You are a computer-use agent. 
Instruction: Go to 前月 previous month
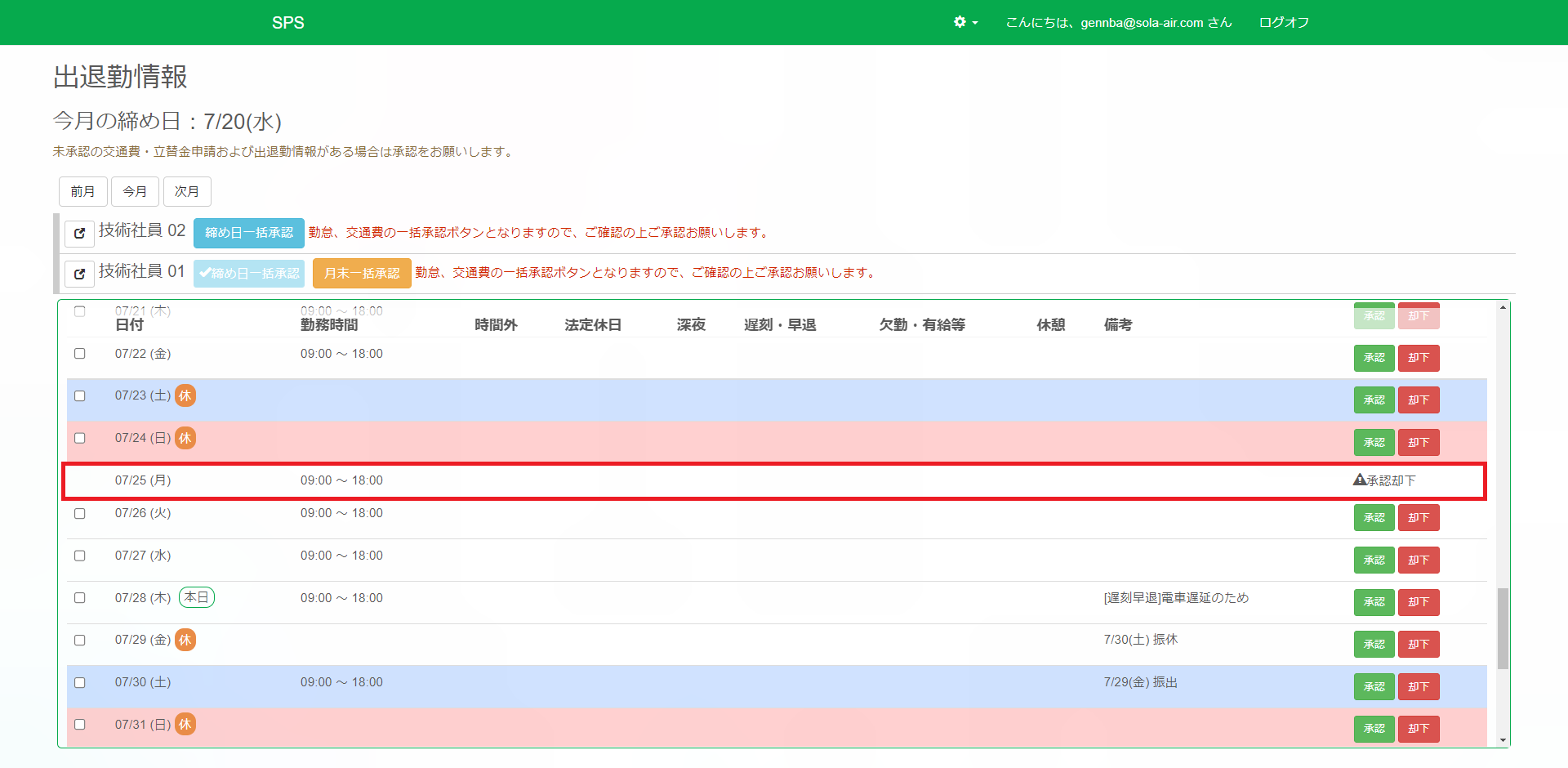pyautogui.click(x=82, y=191)
